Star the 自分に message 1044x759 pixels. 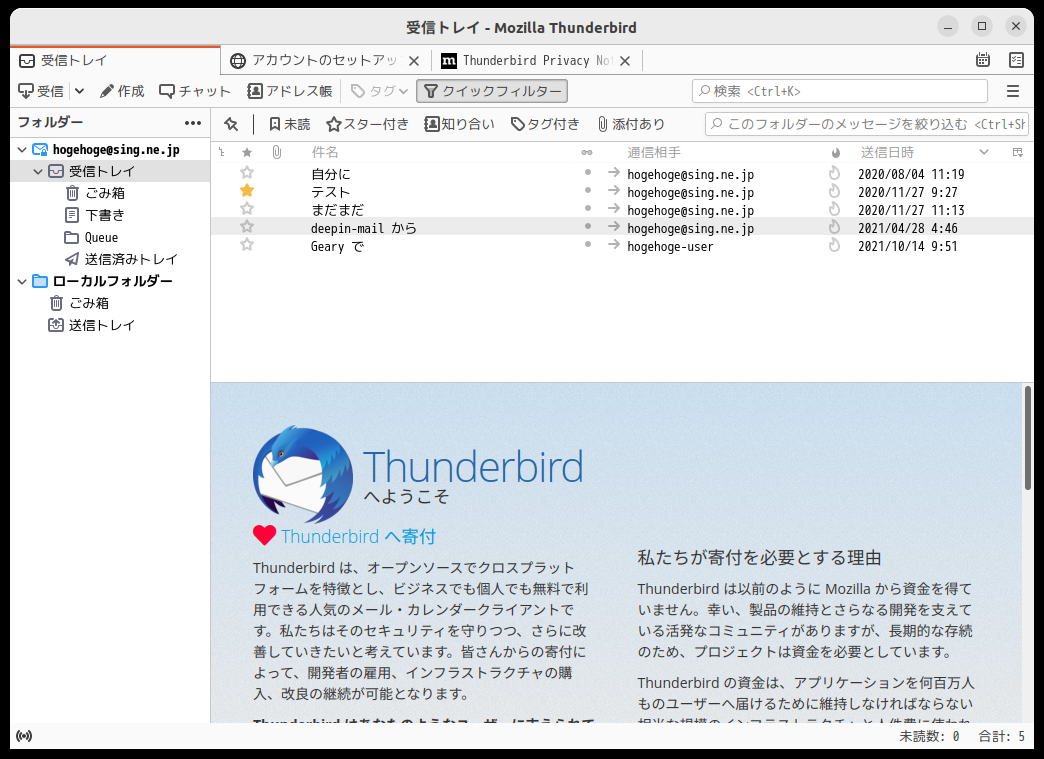click(x=247, y=173)
